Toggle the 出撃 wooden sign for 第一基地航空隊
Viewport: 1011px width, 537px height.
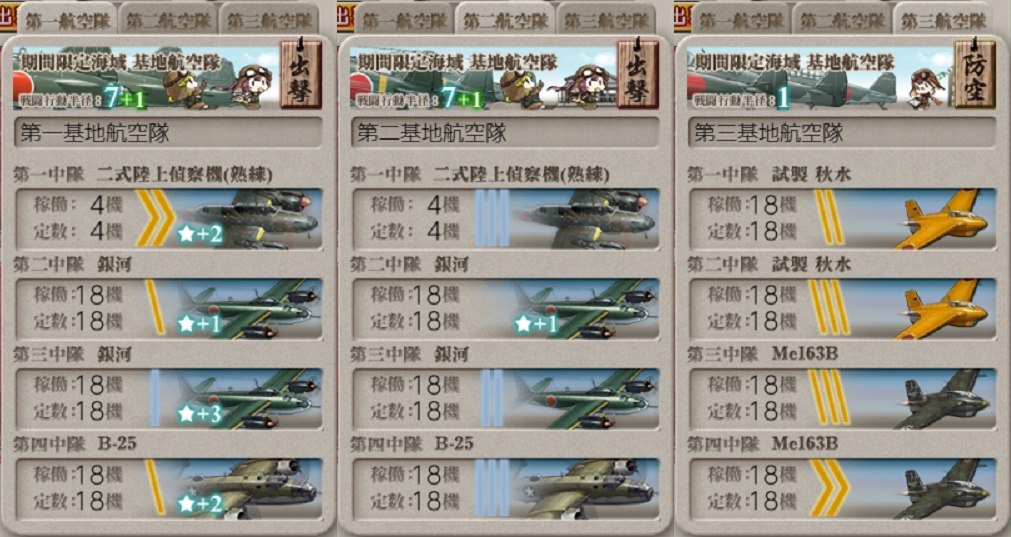(300, 74)
